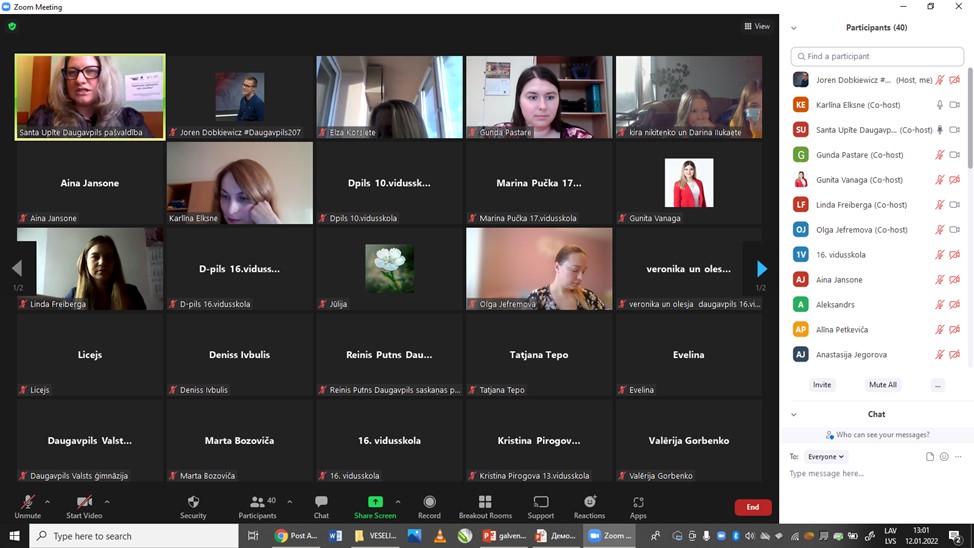Go to previous gallery page arrow

tap(17, 268)
